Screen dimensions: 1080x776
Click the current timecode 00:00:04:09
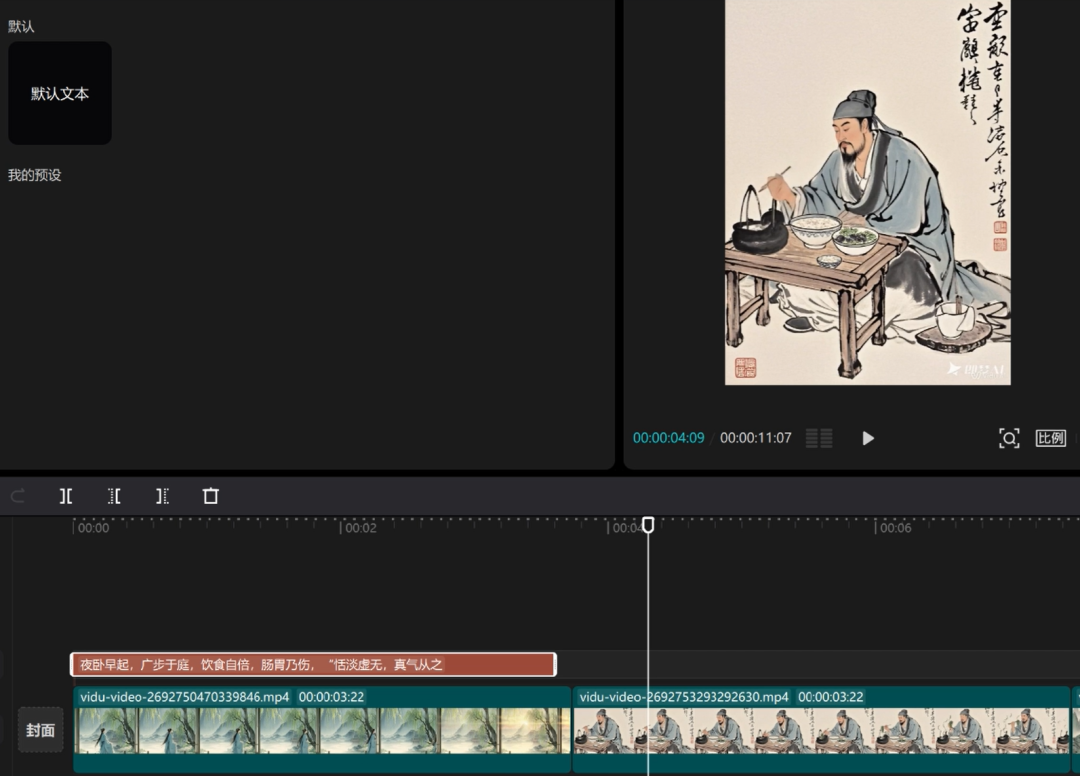click(669, 438)
